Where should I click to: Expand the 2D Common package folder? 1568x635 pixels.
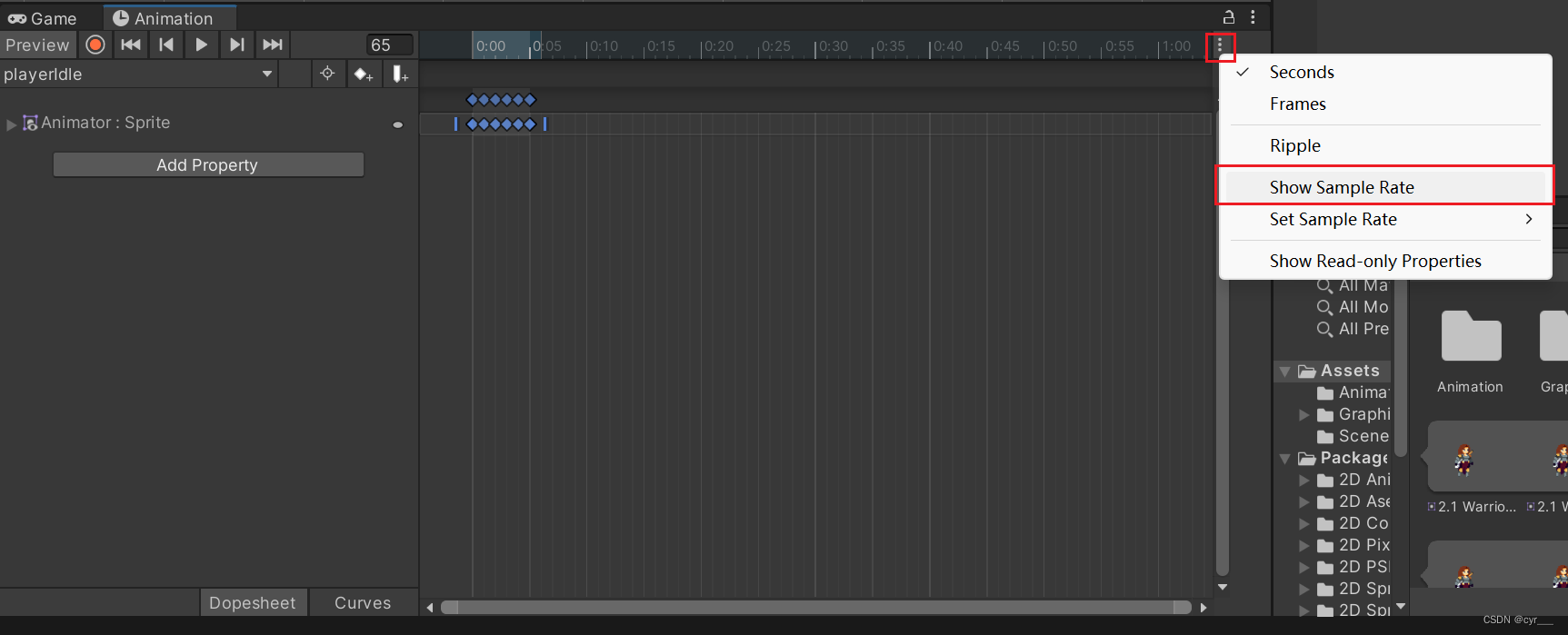point(1304,524)
